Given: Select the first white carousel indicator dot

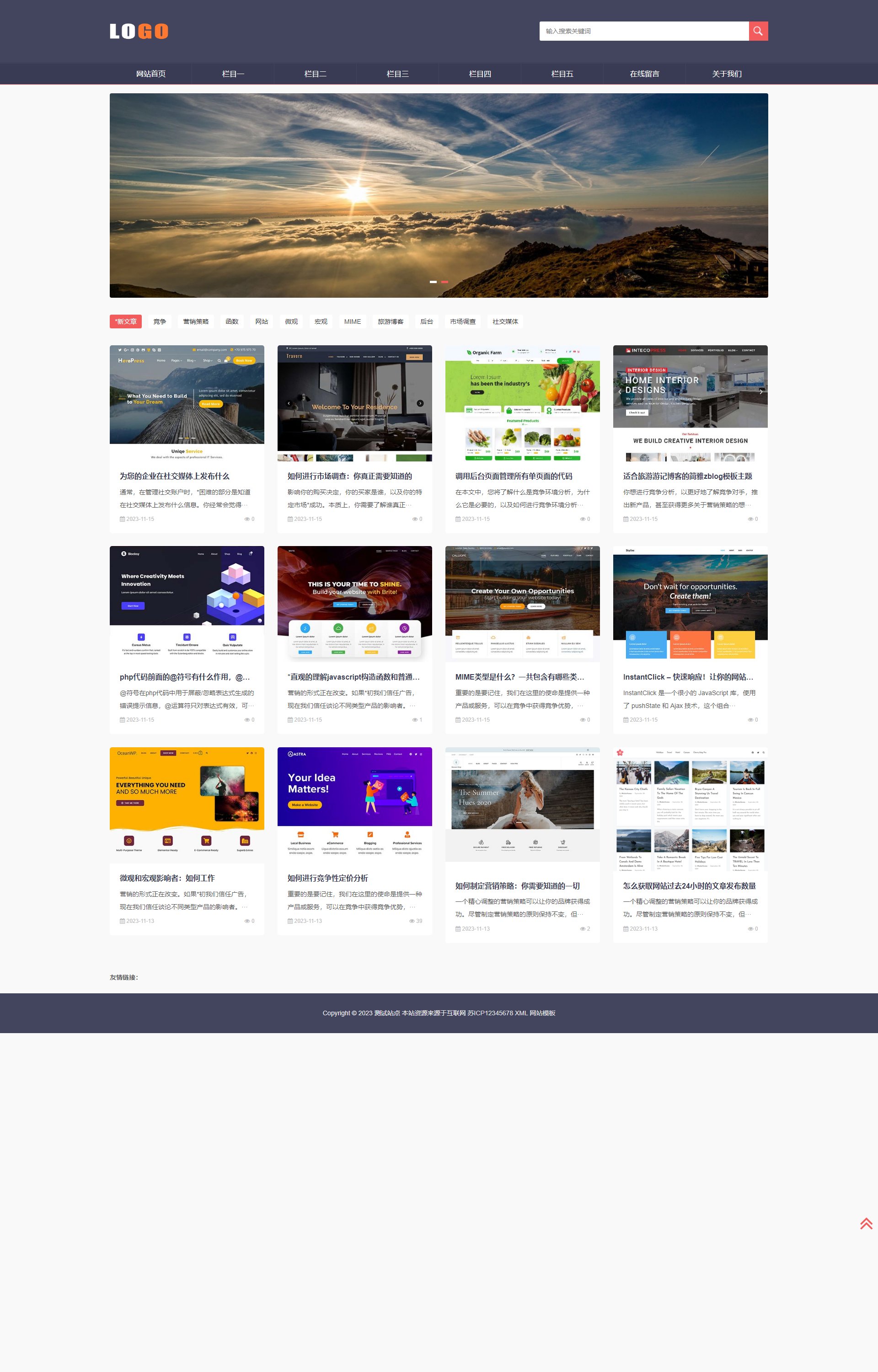Looking at the screenshot, I should tap(434, 282).
